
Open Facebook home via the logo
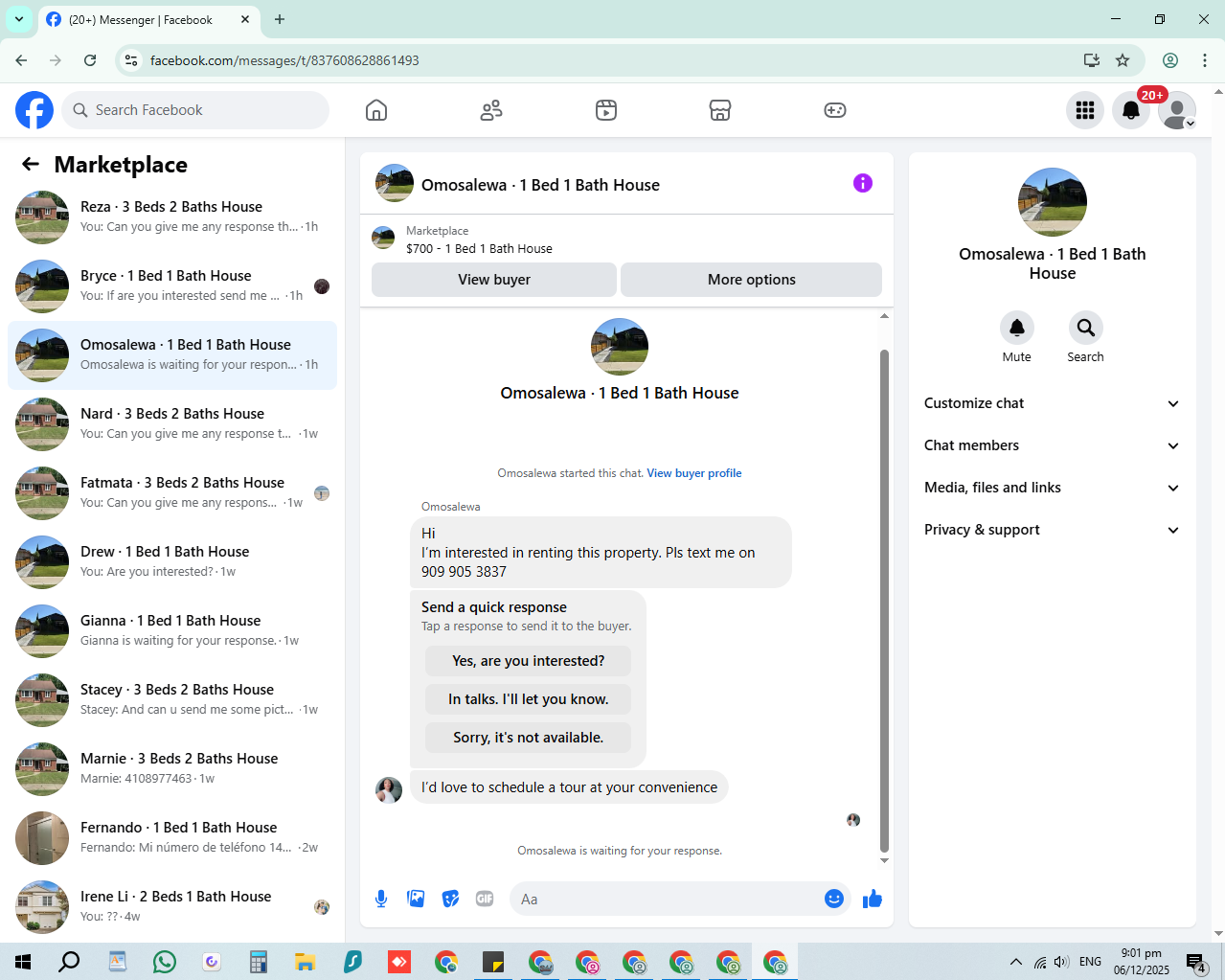34,110
